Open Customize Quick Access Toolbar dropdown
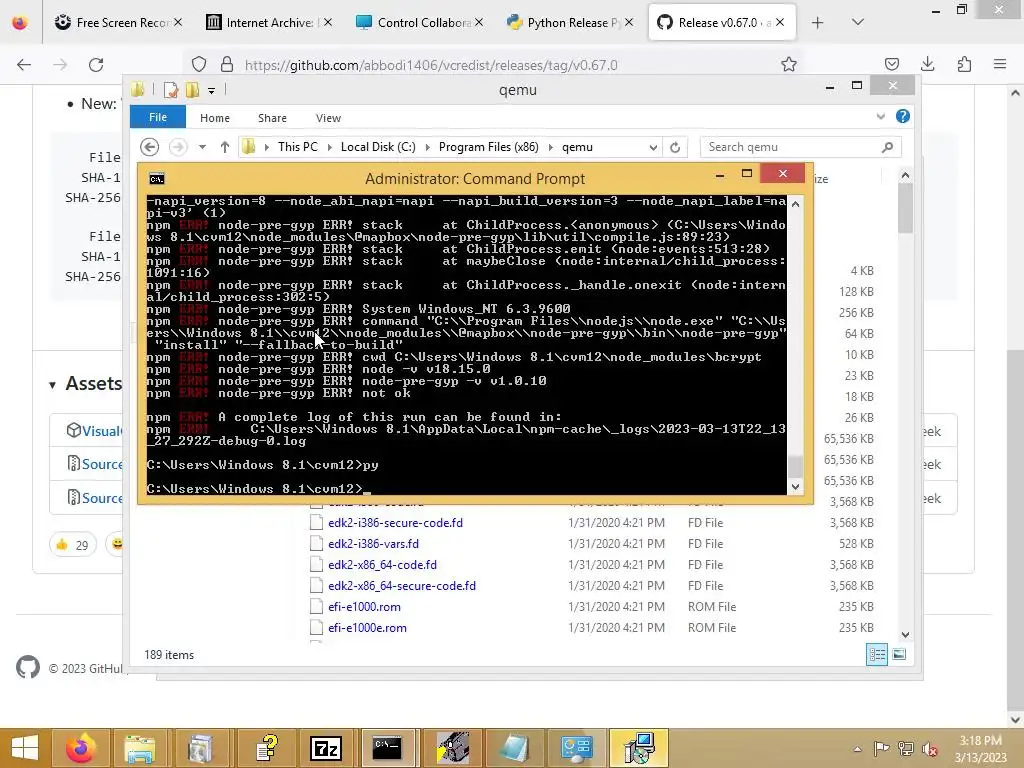The image size is (1024, 768). [x=212, y=91]
